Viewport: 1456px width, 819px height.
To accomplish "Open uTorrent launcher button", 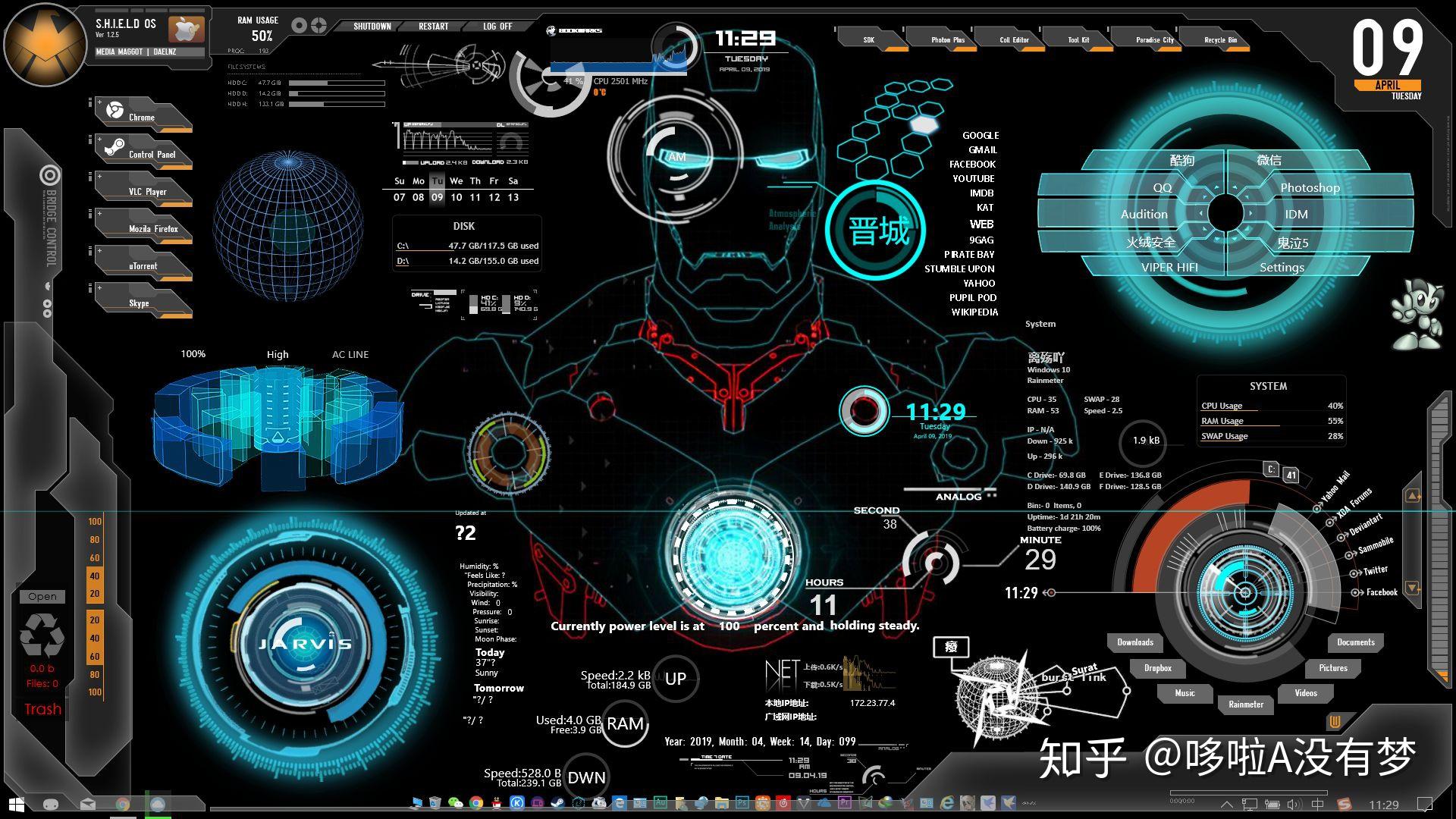I will tap(143, 265).
